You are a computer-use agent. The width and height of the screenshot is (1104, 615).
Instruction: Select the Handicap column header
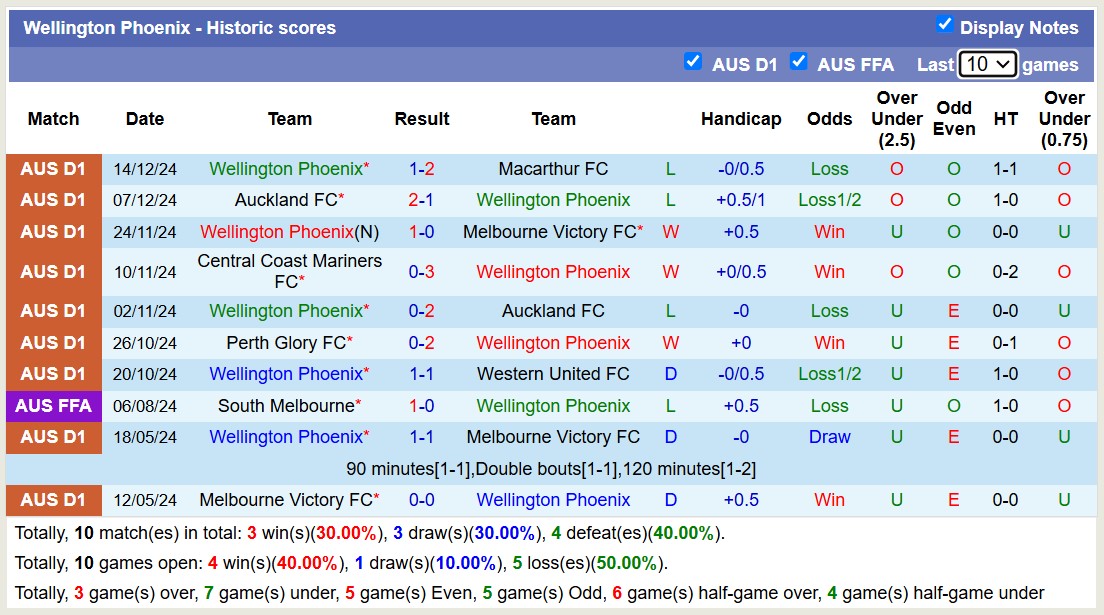tap(741, 118)
